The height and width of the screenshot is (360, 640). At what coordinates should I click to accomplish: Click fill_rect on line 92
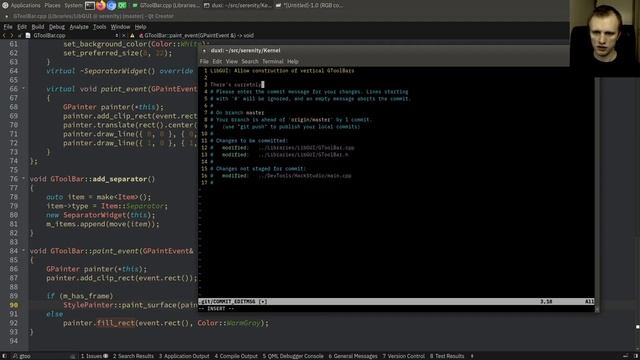click(116, 323)
